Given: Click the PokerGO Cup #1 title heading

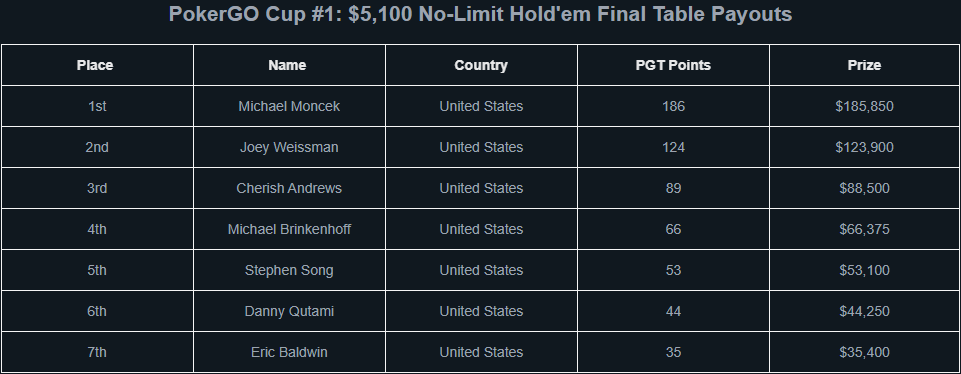Looking at the screenshot, I should pos(480,14).
